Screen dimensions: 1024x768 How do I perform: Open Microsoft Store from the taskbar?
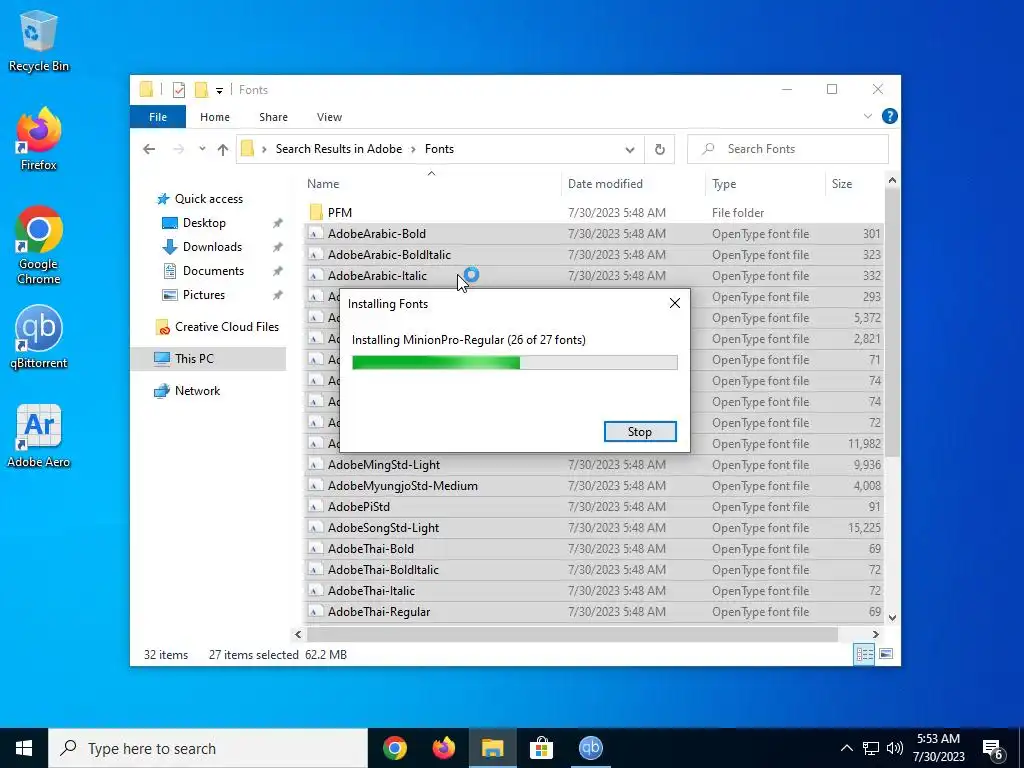tap(541, 748)
